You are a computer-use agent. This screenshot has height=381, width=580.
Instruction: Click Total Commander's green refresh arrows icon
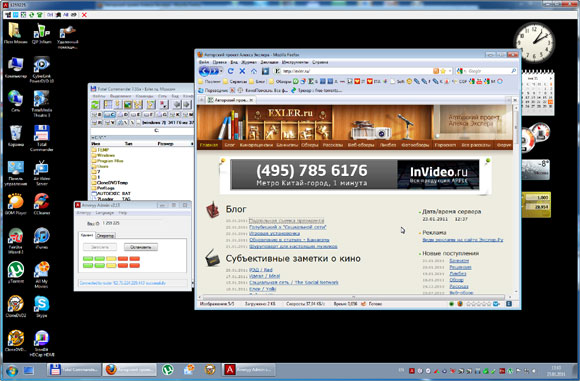[x=95, y=105]
